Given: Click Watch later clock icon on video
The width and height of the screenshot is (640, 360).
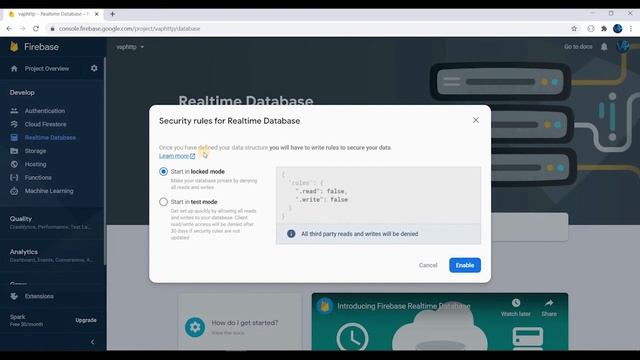Looking at the screenshot, I should point(516,303).
